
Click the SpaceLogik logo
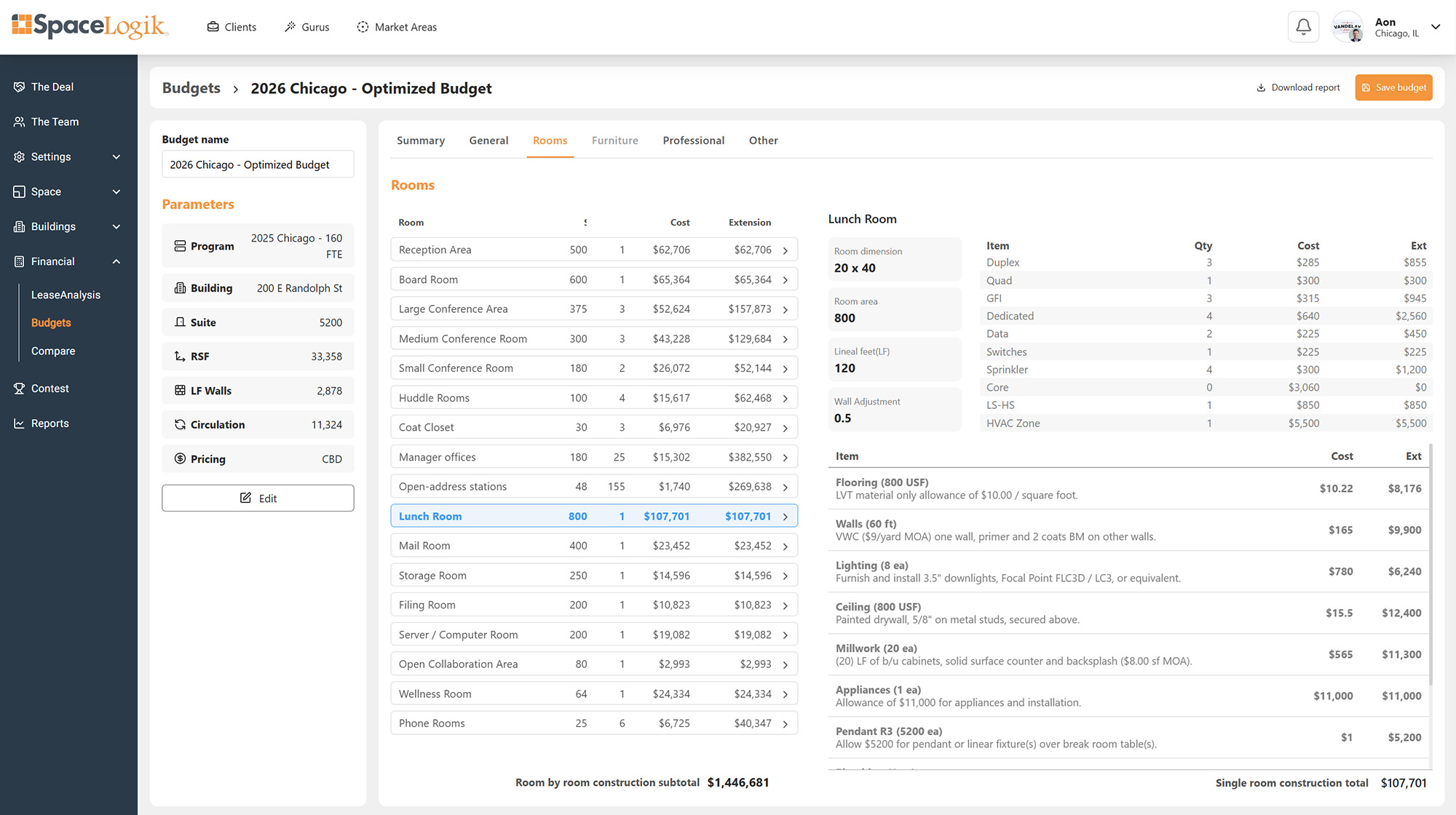point(90,26)
